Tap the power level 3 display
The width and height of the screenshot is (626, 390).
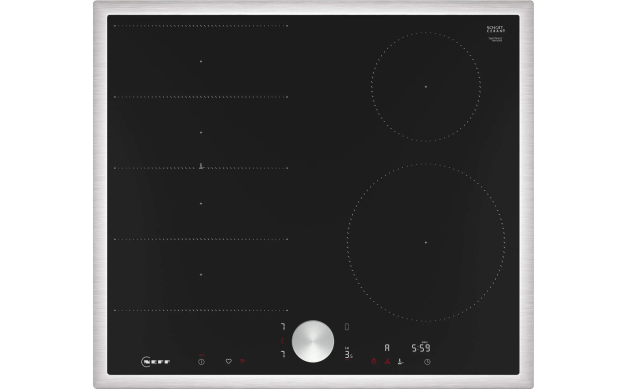[348, 354]
